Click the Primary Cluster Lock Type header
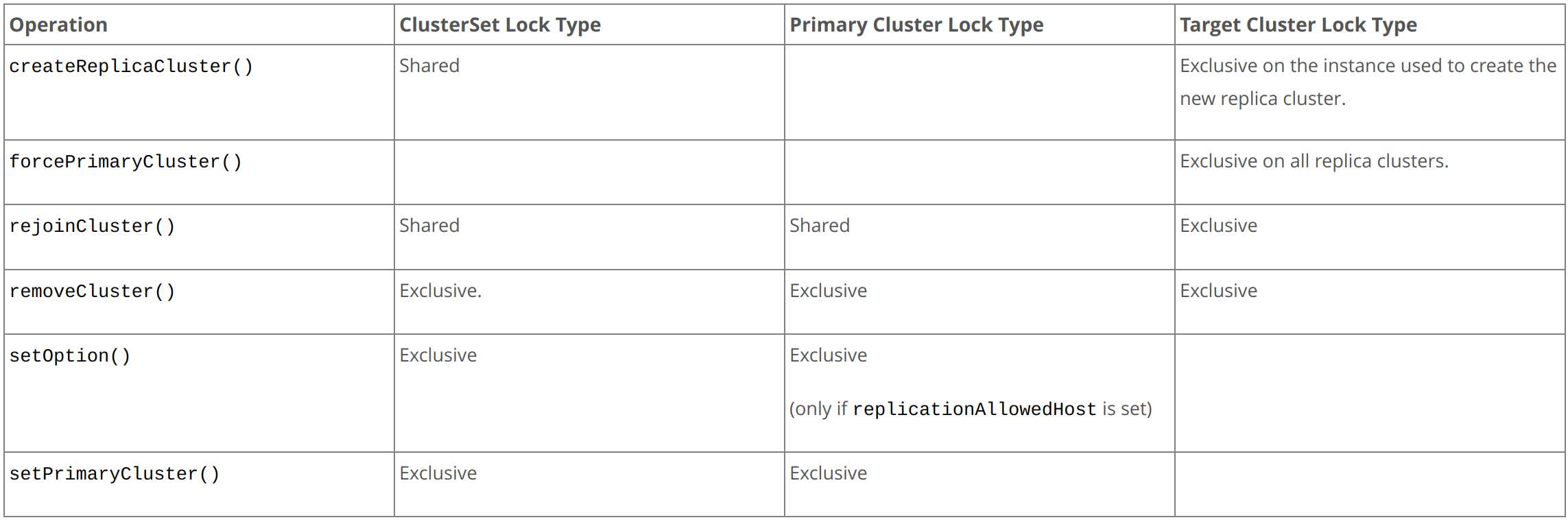 coord(916,25)
